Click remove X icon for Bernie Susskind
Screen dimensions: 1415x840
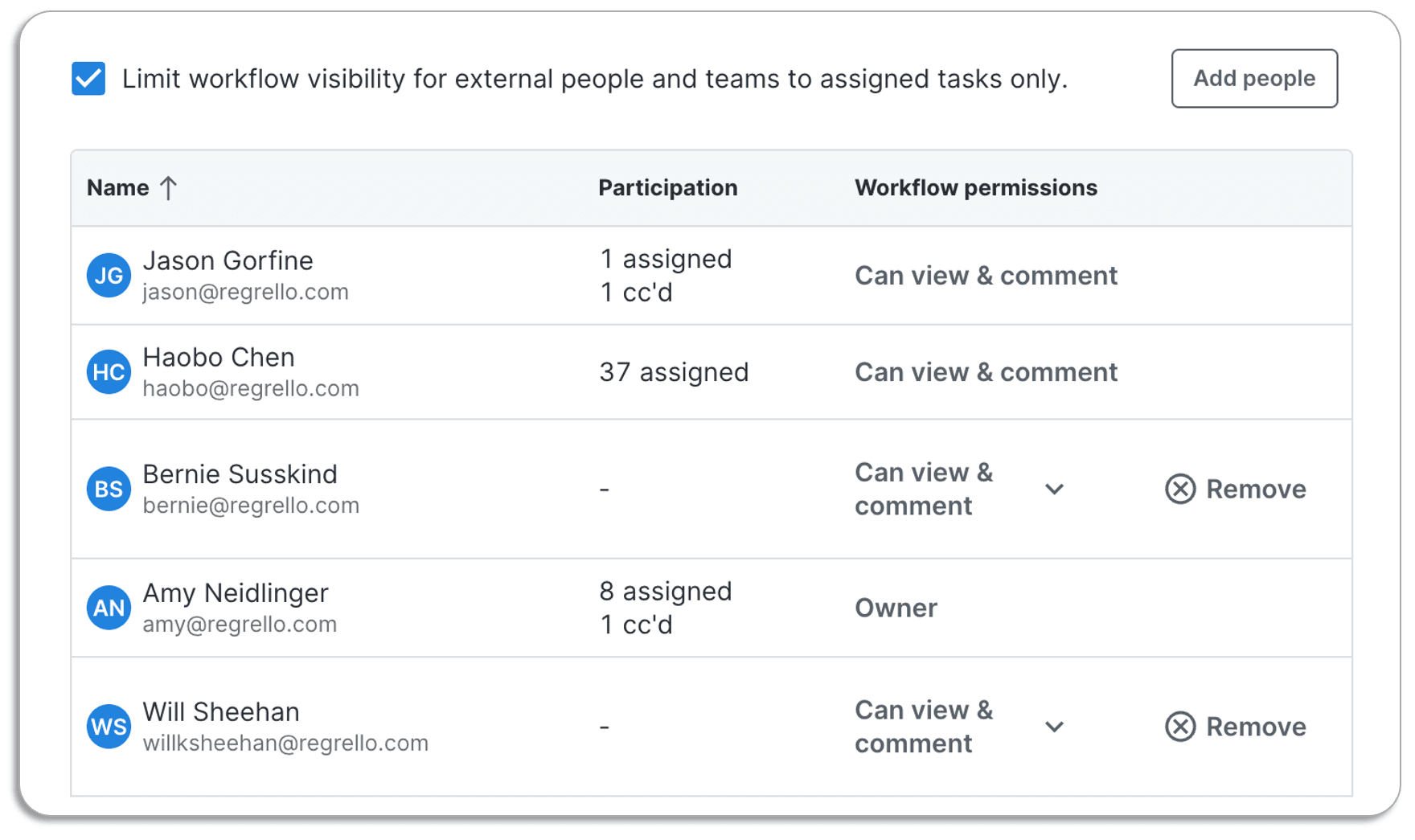pos(1179,489)
